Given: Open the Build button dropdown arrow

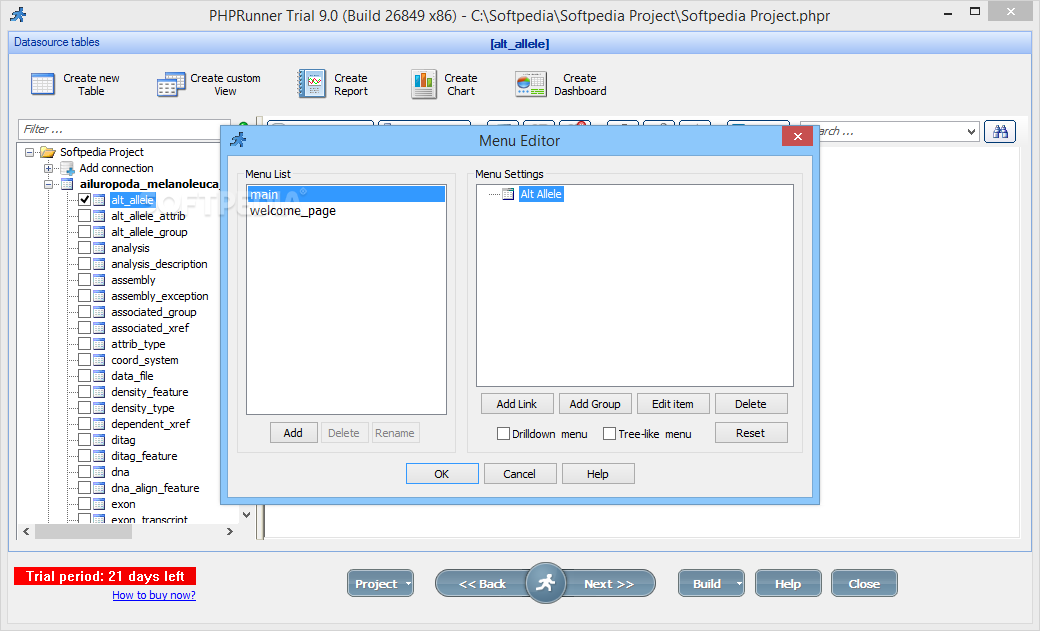Looking at the screenshot, I should tap(738, 584).
